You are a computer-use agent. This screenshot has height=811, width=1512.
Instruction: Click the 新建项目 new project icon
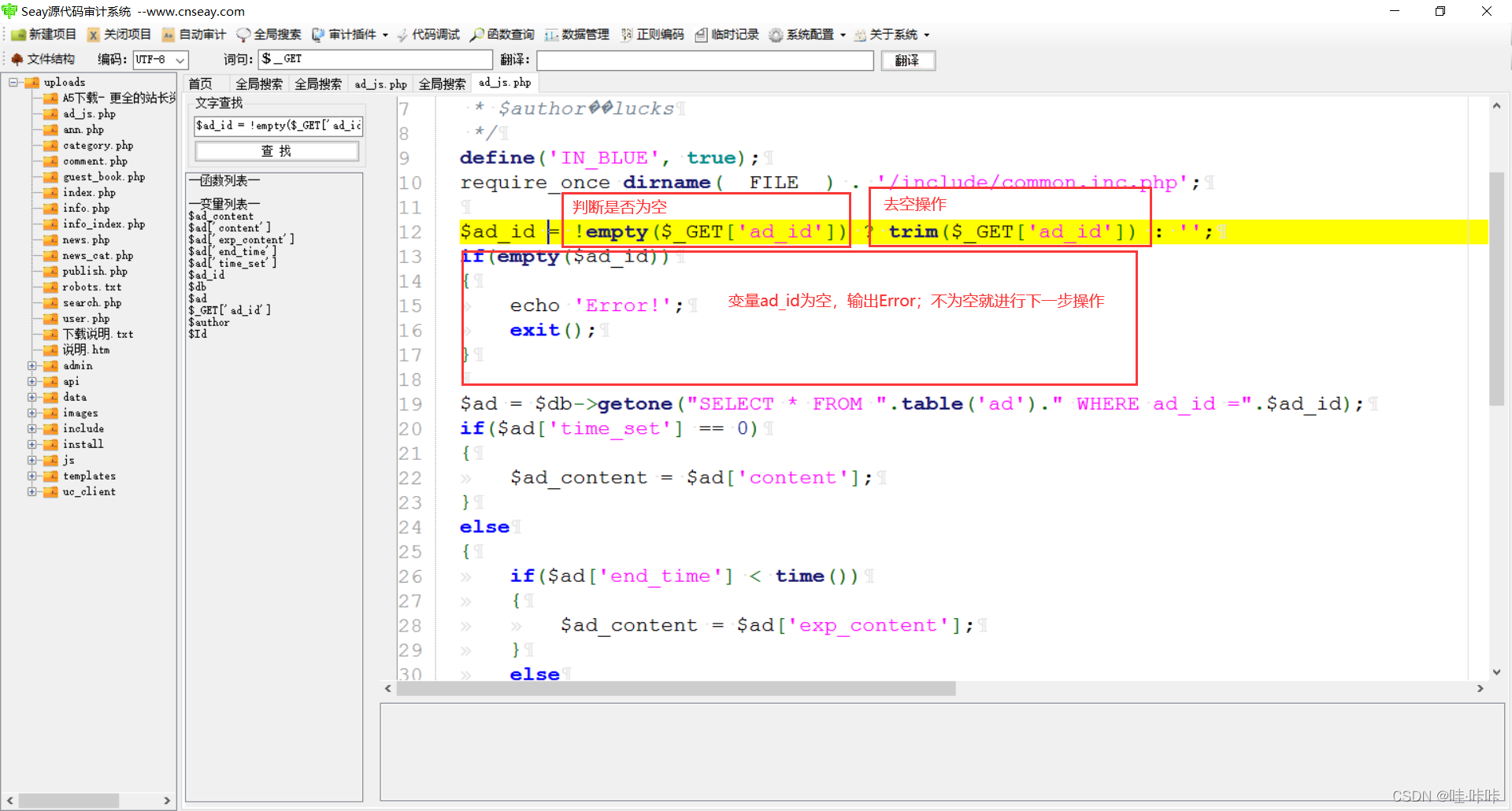(19, 35)
